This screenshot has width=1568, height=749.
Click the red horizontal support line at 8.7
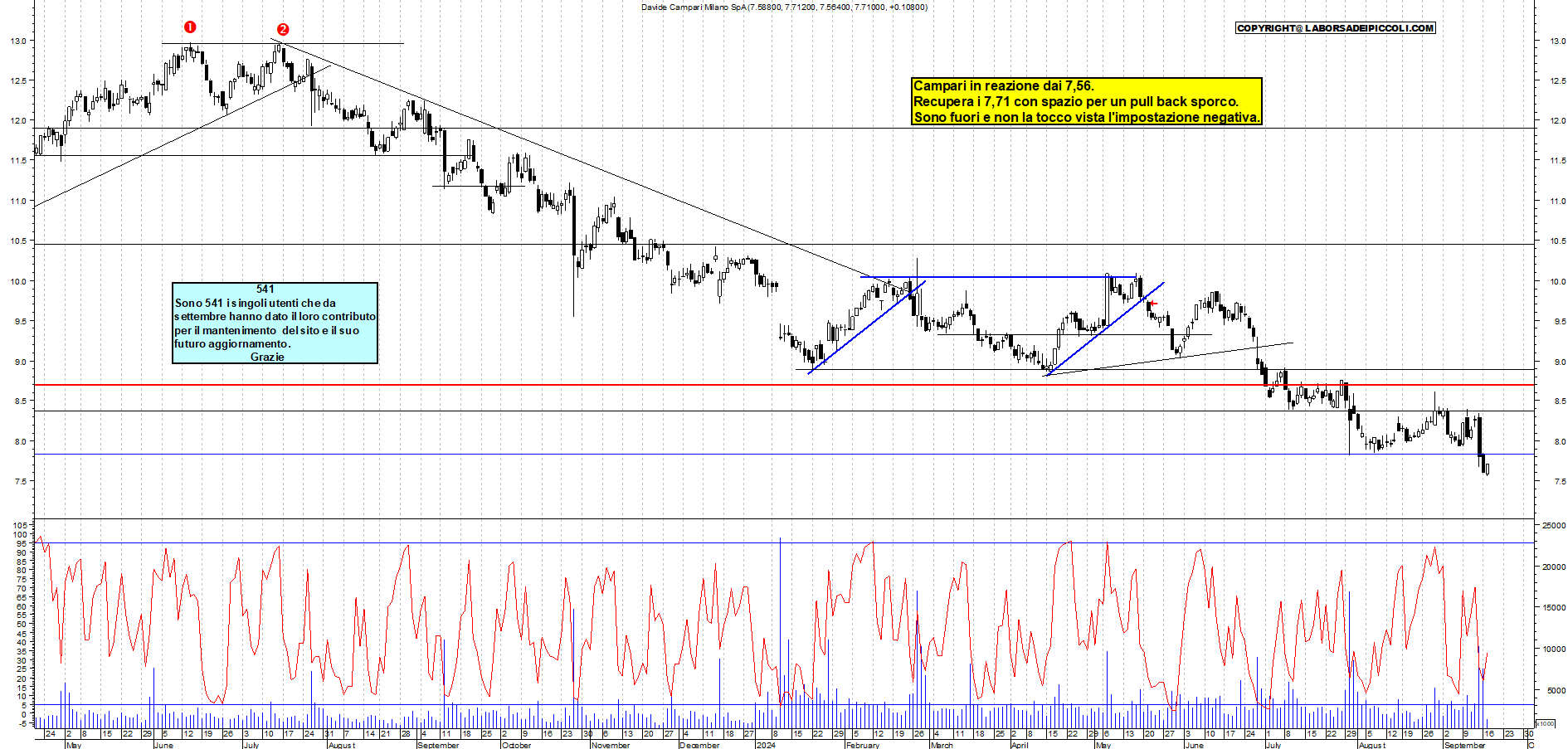tap(784, 385)
